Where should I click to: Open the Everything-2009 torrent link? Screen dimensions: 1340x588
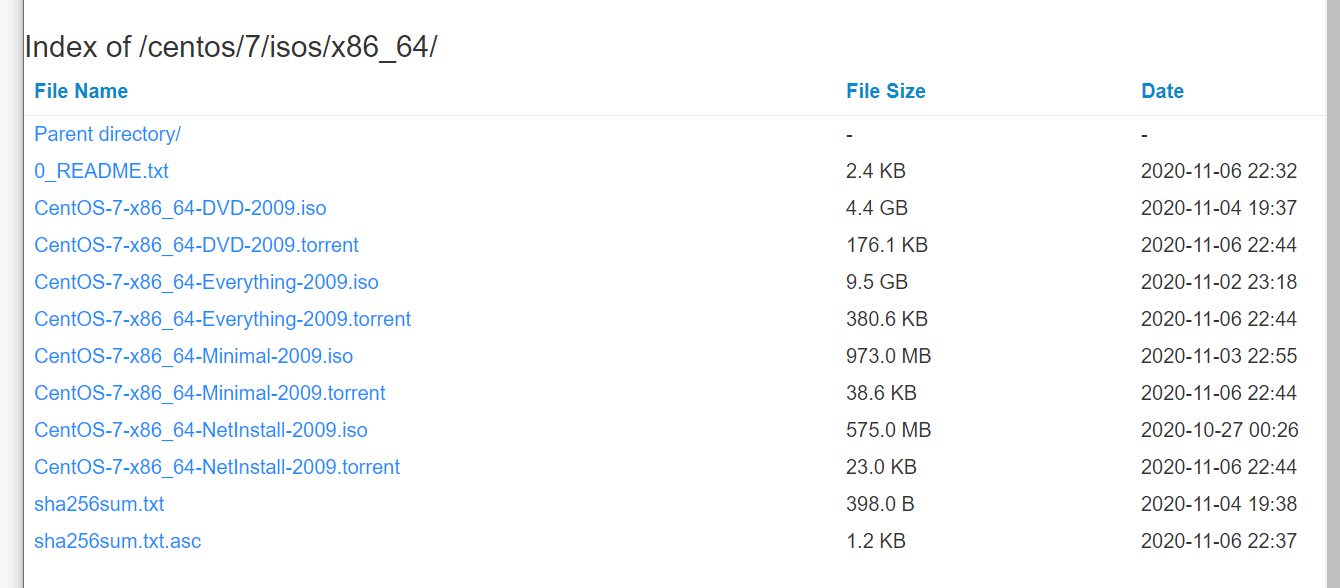[223, 319]
